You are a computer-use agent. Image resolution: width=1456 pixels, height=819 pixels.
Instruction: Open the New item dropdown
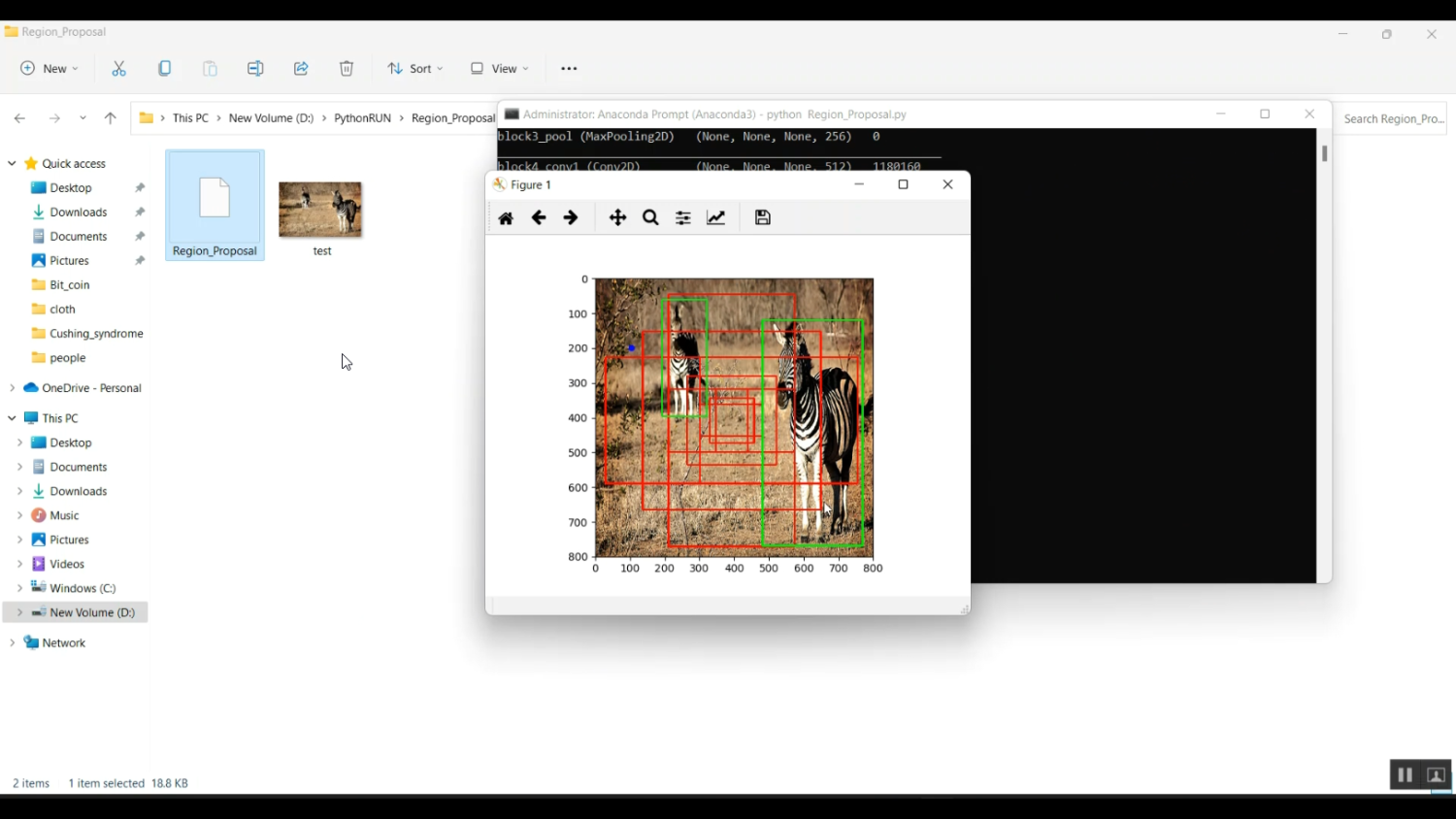click(50, 69)
